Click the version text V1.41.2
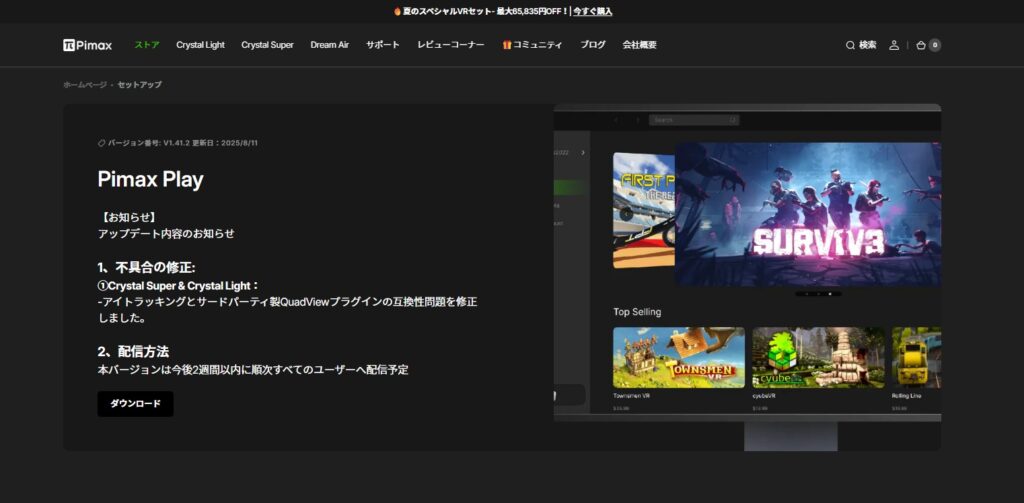 click(176, 143)
